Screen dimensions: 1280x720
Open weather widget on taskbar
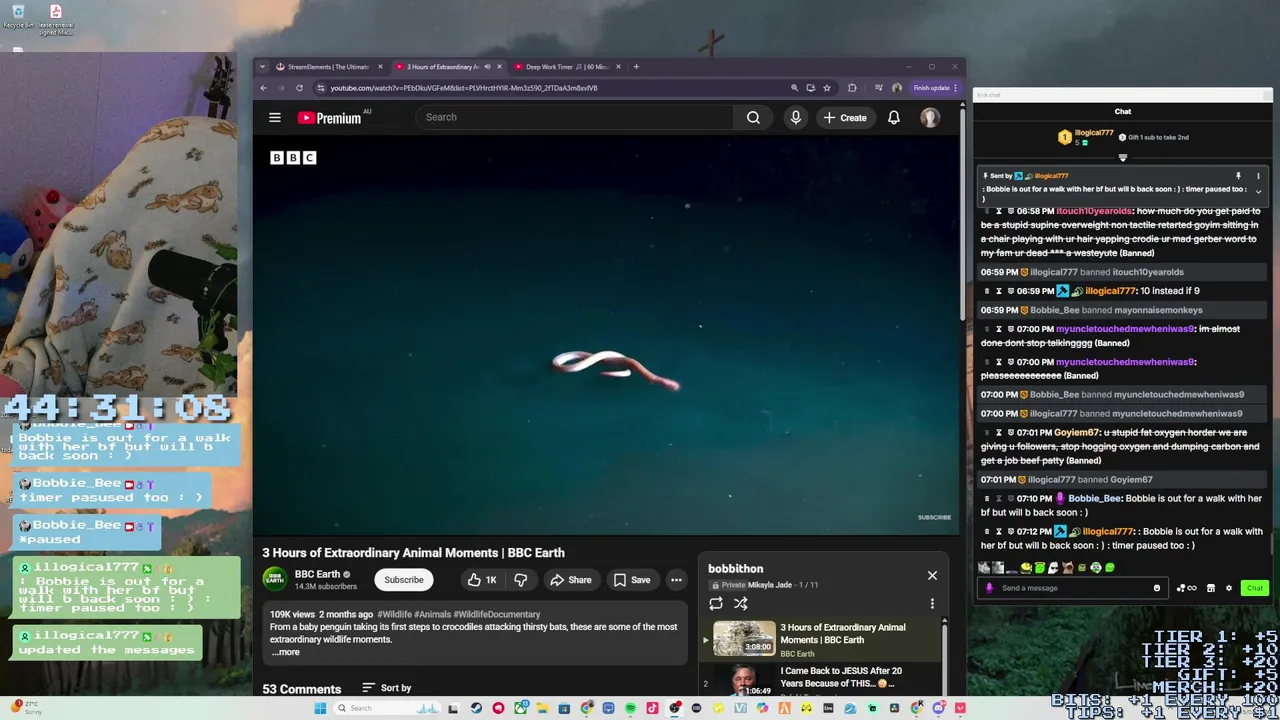click(x=26, y=708)
